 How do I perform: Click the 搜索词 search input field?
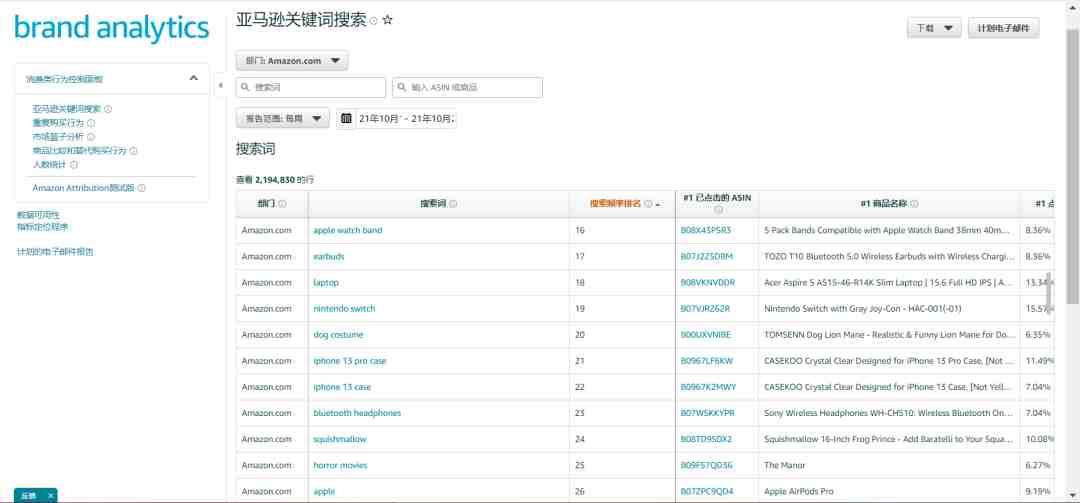(x=311, y=88)
